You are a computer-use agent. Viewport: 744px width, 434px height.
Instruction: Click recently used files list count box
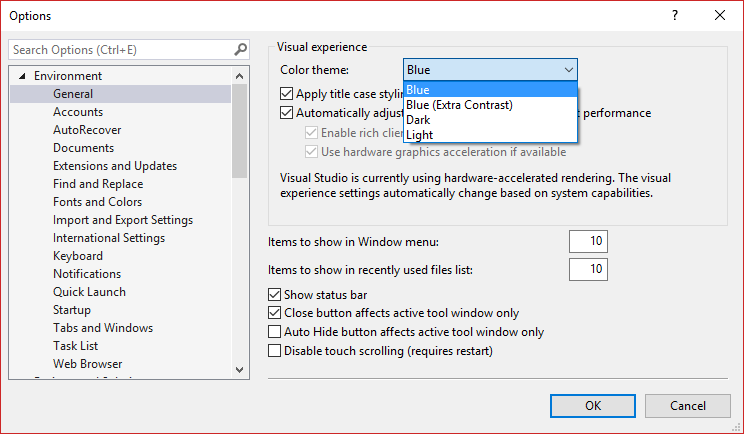point(588,269)
